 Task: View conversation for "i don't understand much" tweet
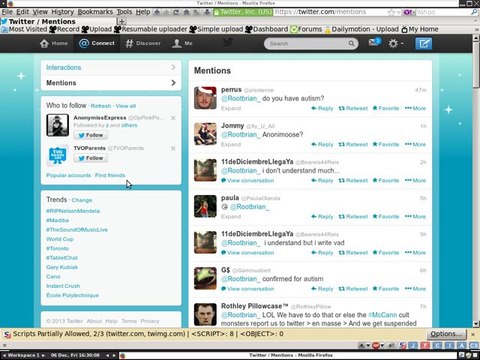[x=247, y=180]
